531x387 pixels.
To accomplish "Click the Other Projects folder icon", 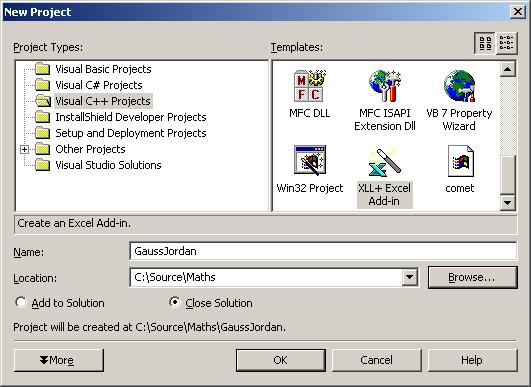I will pyautogui.click(x=43, y=149).
